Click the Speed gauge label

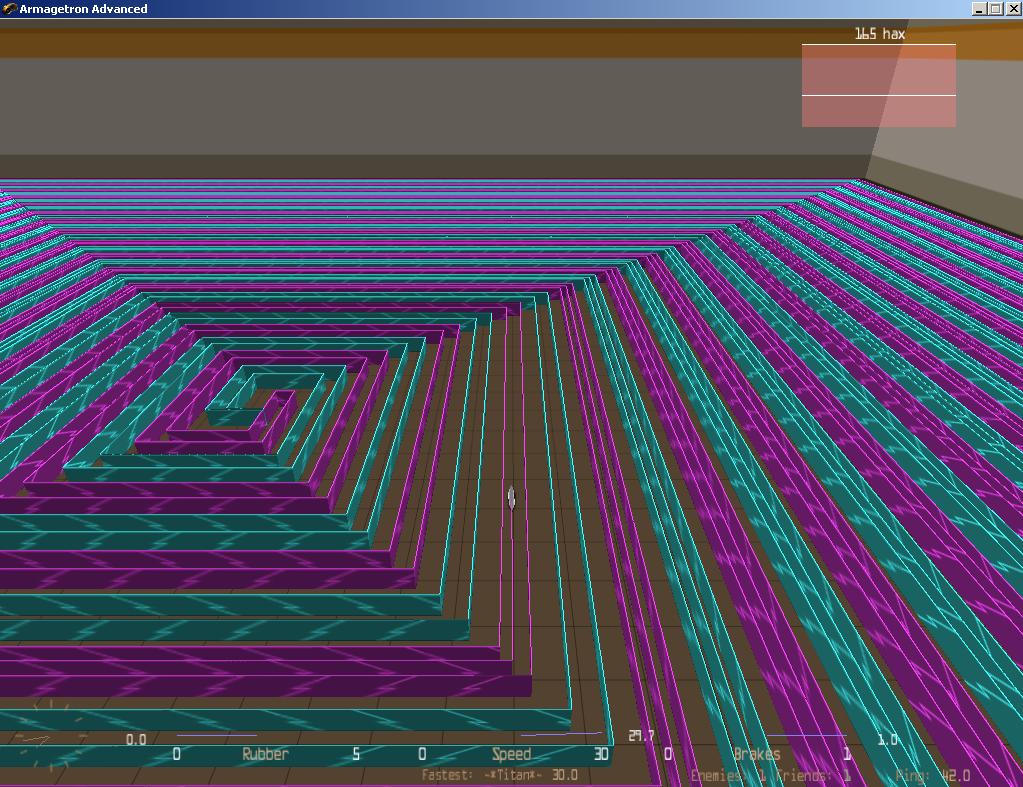511,754
